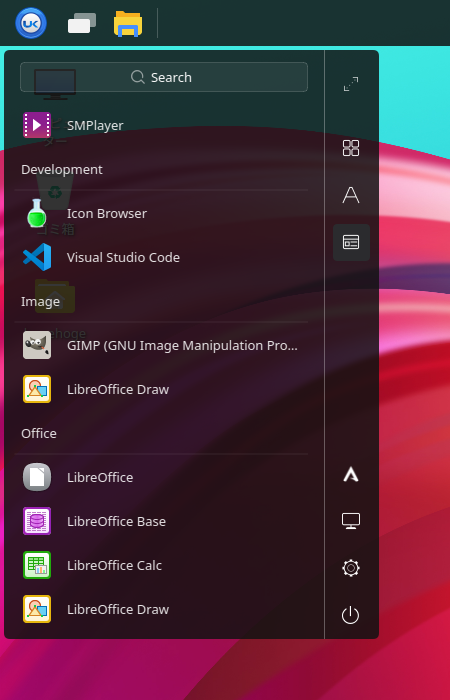This screenshot has height=700, width=450.
Task: Expand start menu to full screen
Action: (x=351, y=84)
